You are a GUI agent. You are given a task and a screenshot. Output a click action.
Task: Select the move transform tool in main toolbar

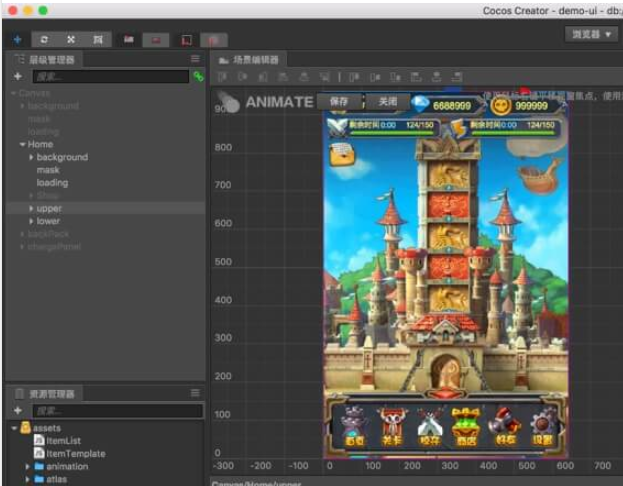(x=17, y=39)
